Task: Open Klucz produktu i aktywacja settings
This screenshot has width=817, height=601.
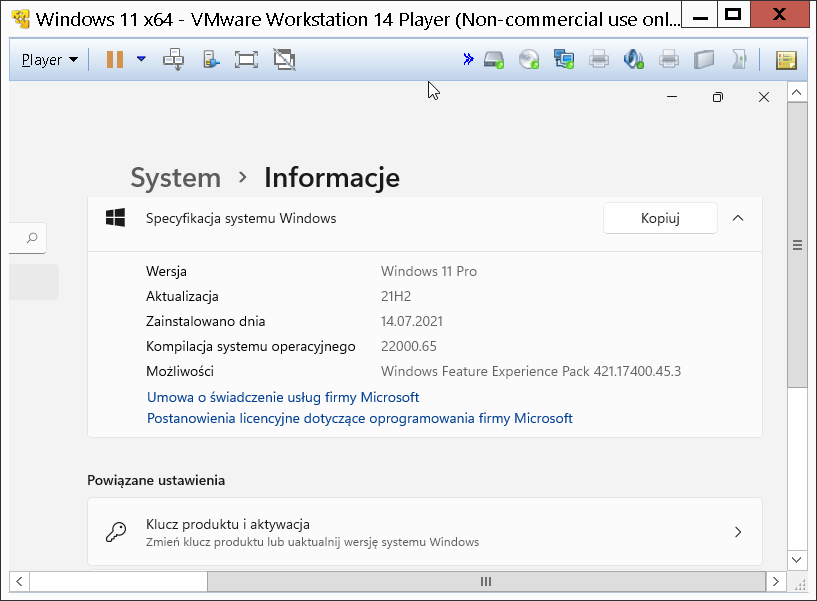Action: point(425,532)
